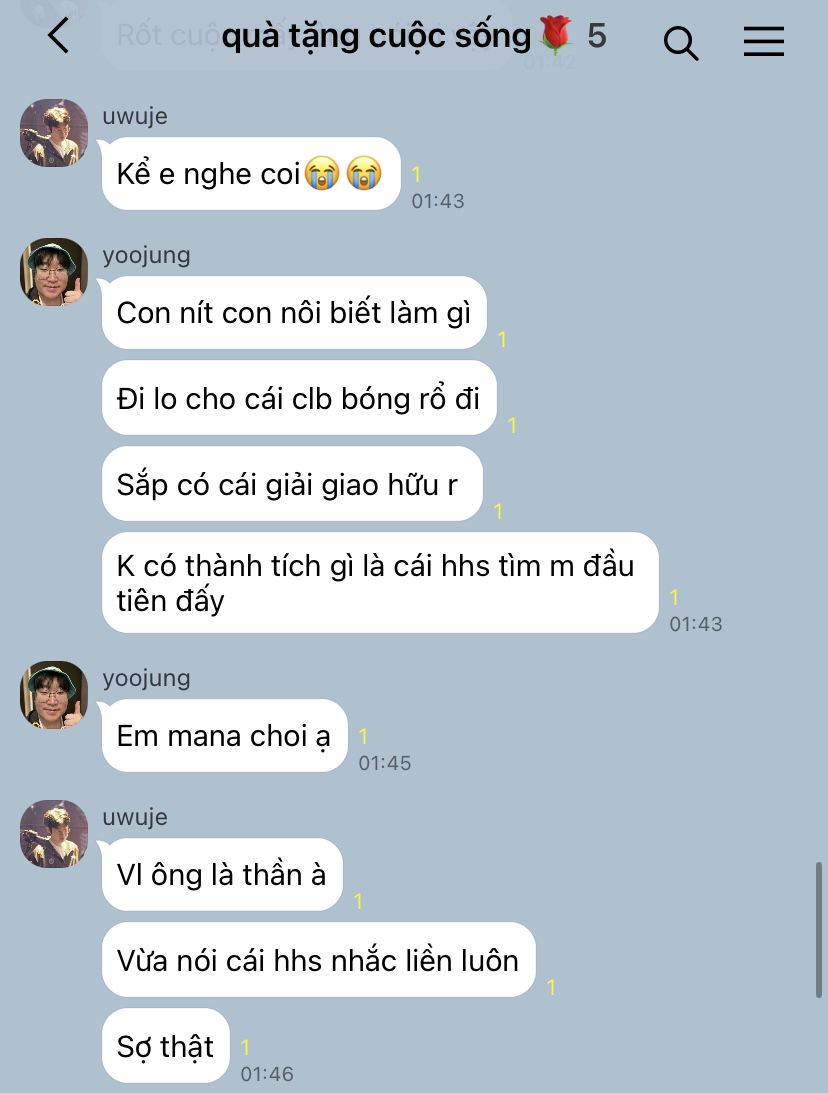
Task: Select the 'Vừa nói cái hhs nhắc liền luôn' bubble
Action: click(319, 960)
